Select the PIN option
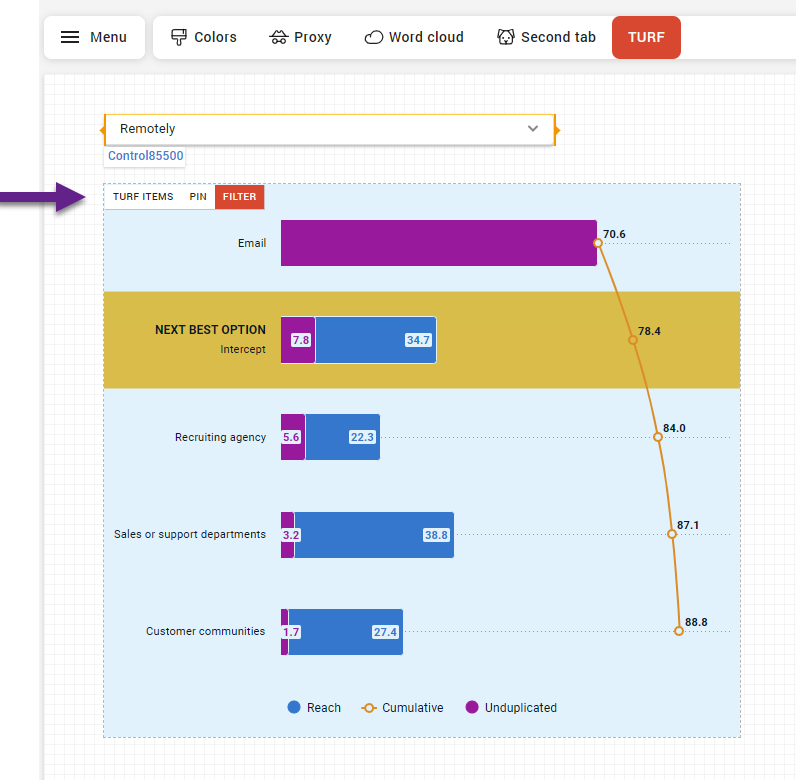The width and height of the screenshot is (796, 780). pyautogui.click(x=198, y=197)
